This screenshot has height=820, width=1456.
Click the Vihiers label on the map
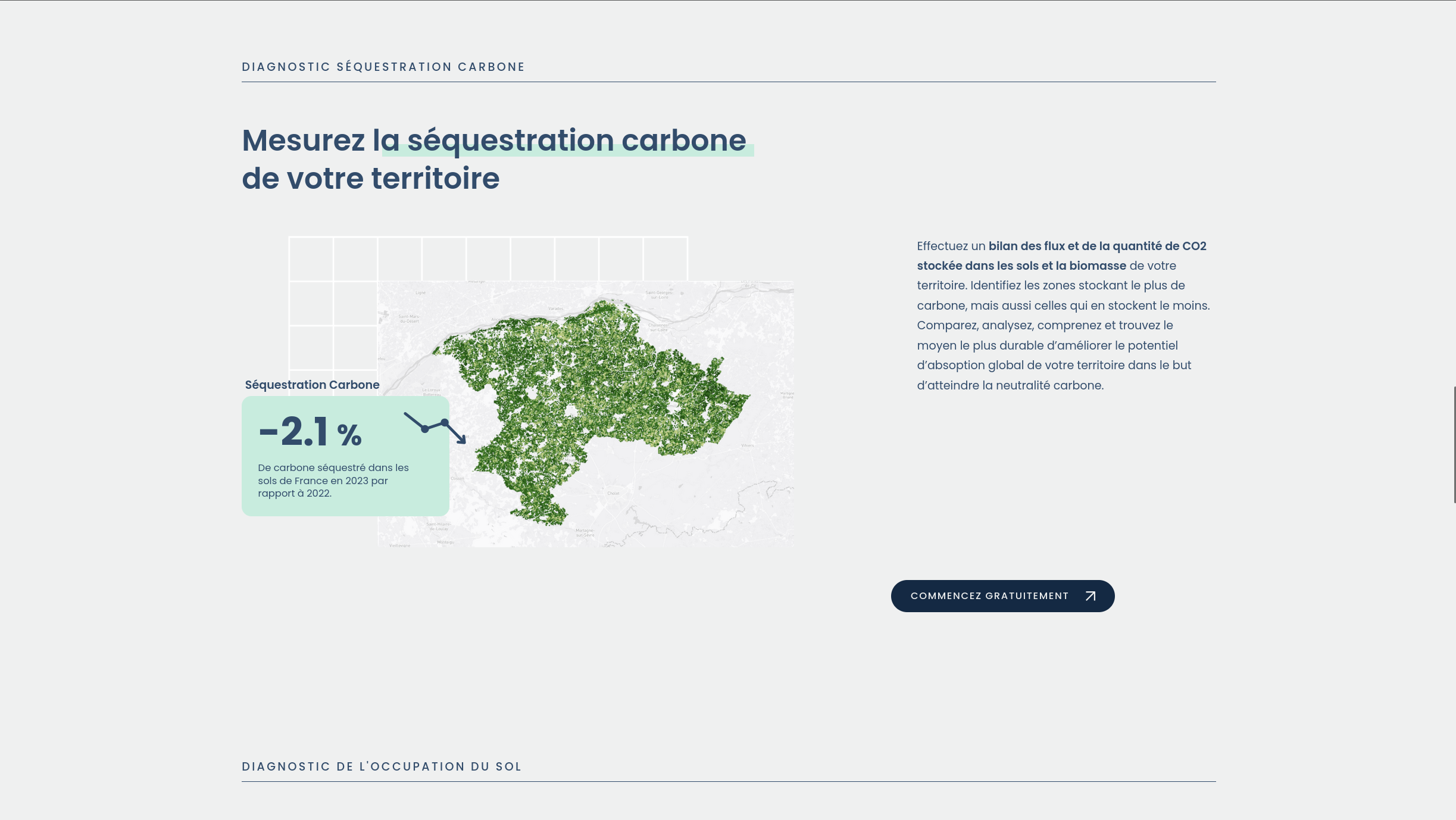(747, 445)
